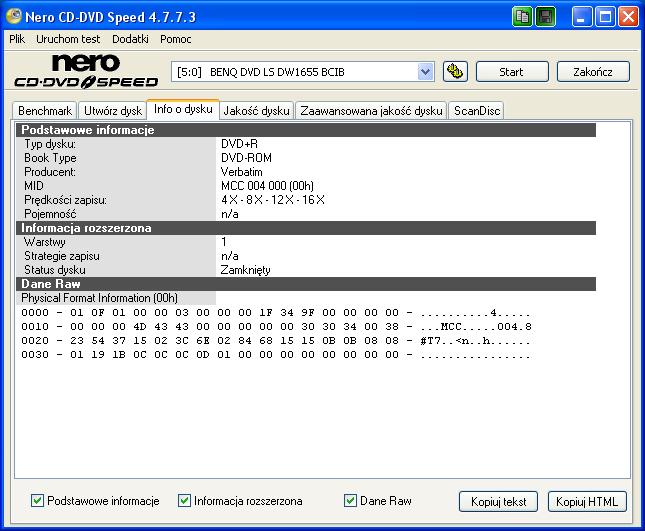Switch to the Utwórz dysk tab
645x531 pixels.
(x=113, y=111)
